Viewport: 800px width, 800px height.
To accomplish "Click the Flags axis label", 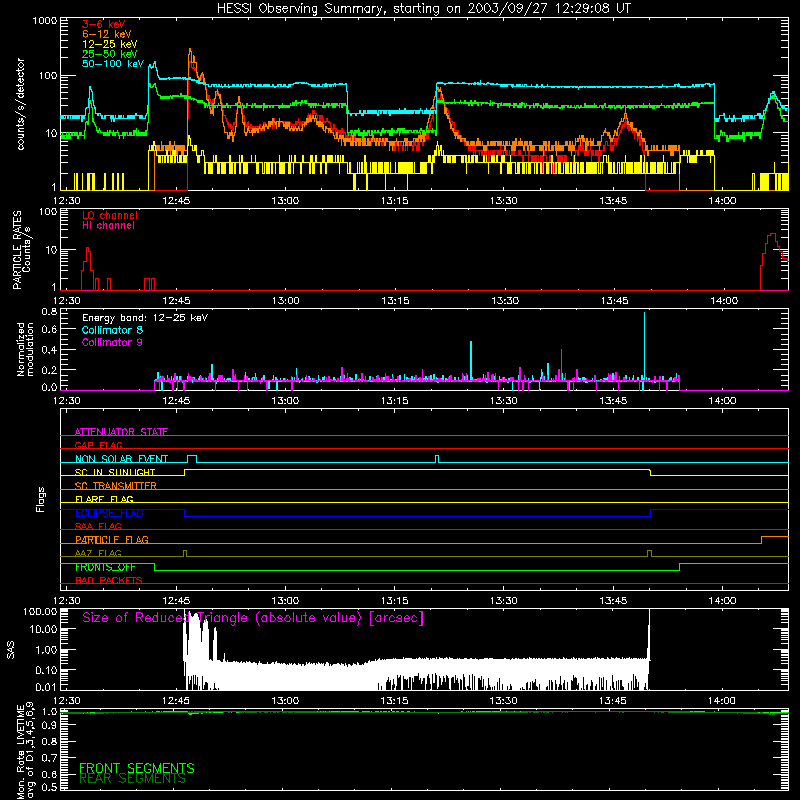I will (41, 499).
